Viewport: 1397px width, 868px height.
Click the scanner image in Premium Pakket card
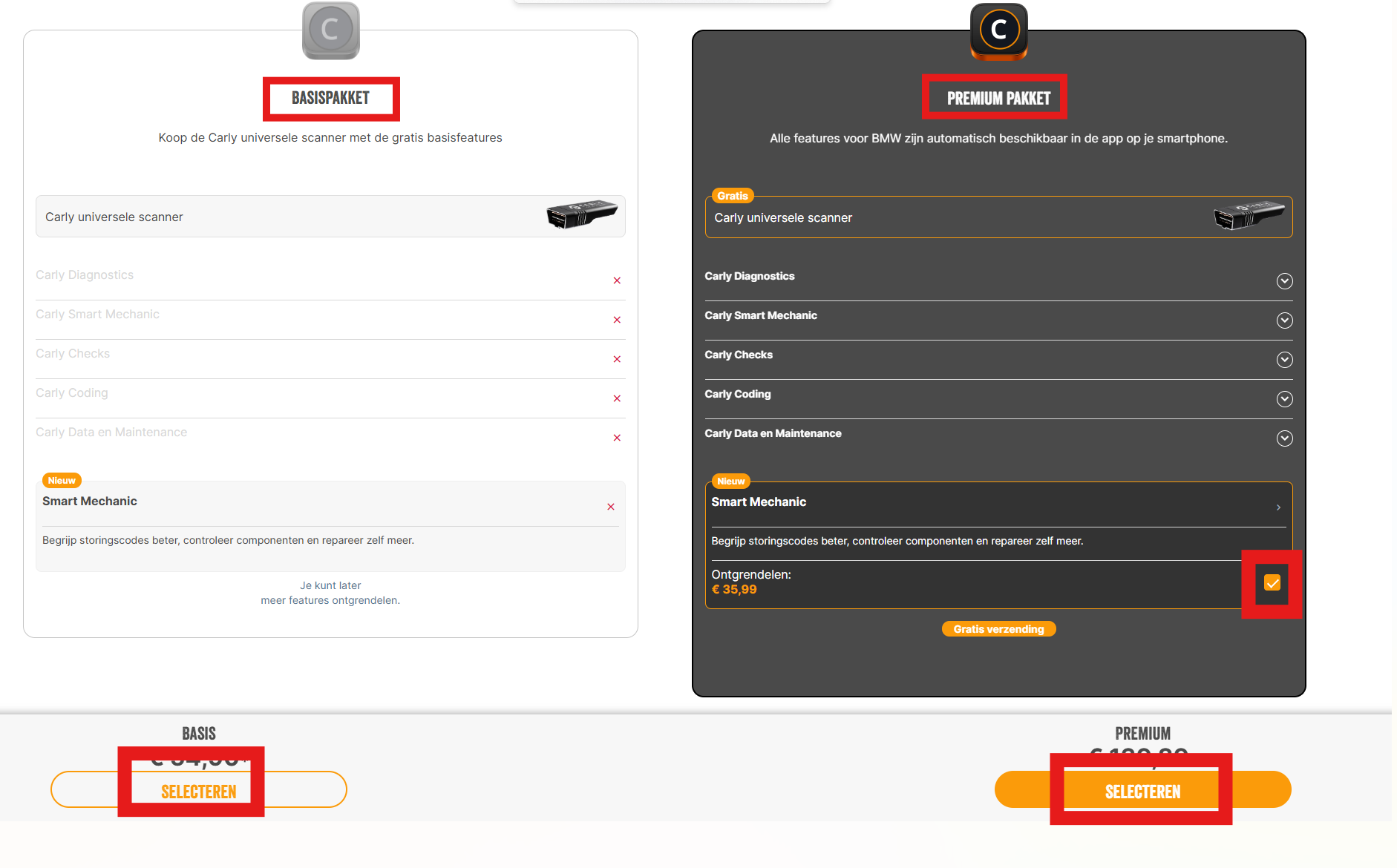click(x=1249, y=215)
